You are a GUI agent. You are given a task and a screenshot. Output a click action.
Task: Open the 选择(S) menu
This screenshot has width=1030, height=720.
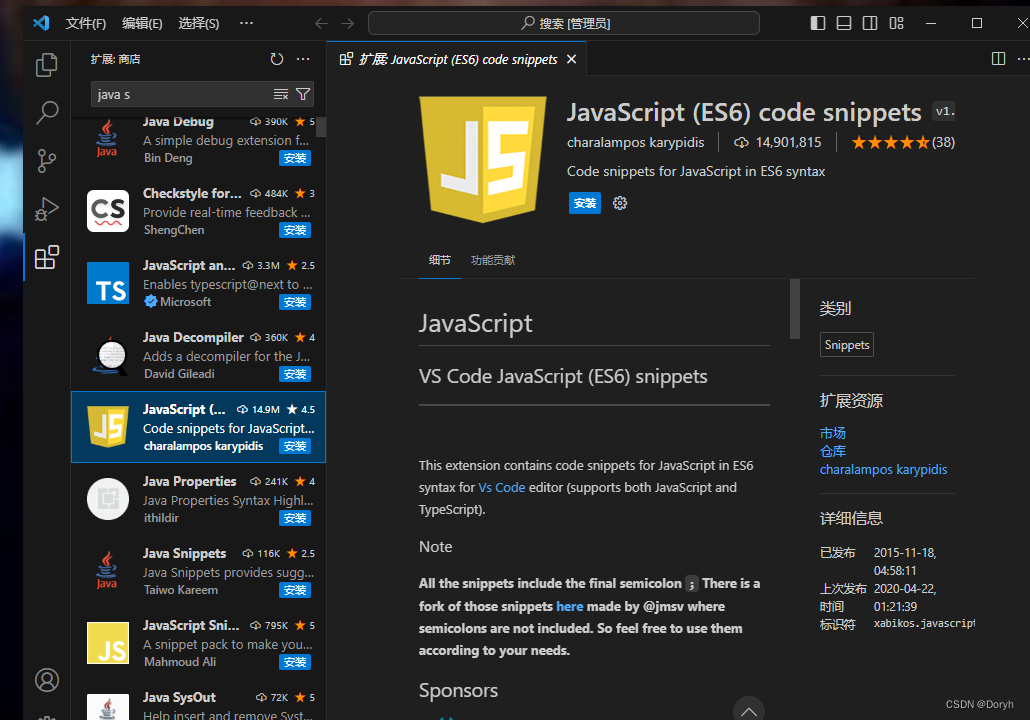[x=198, y=24]
